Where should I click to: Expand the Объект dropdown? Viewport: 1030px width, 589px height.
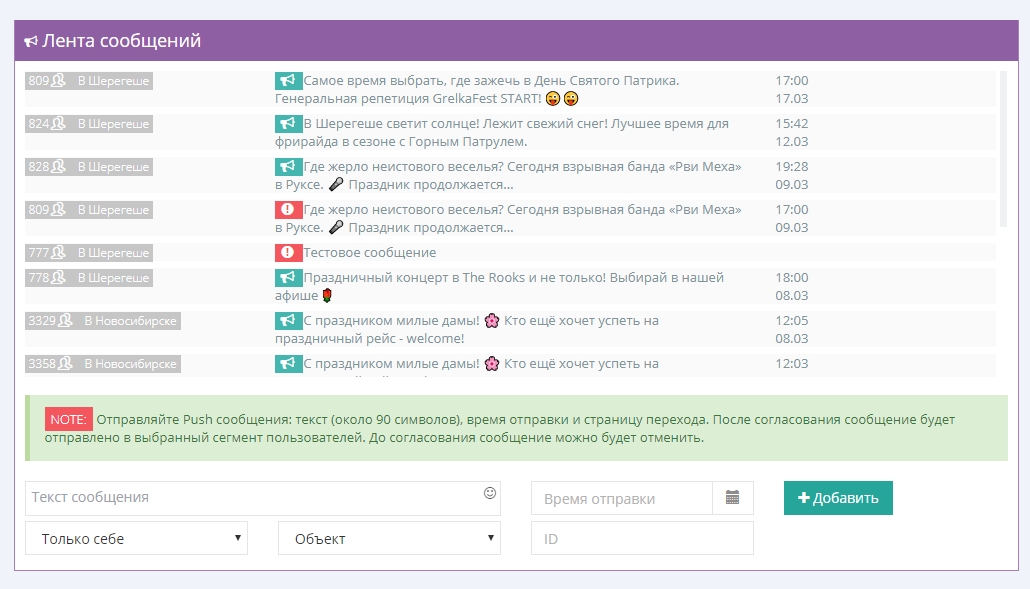pos(389,538)
